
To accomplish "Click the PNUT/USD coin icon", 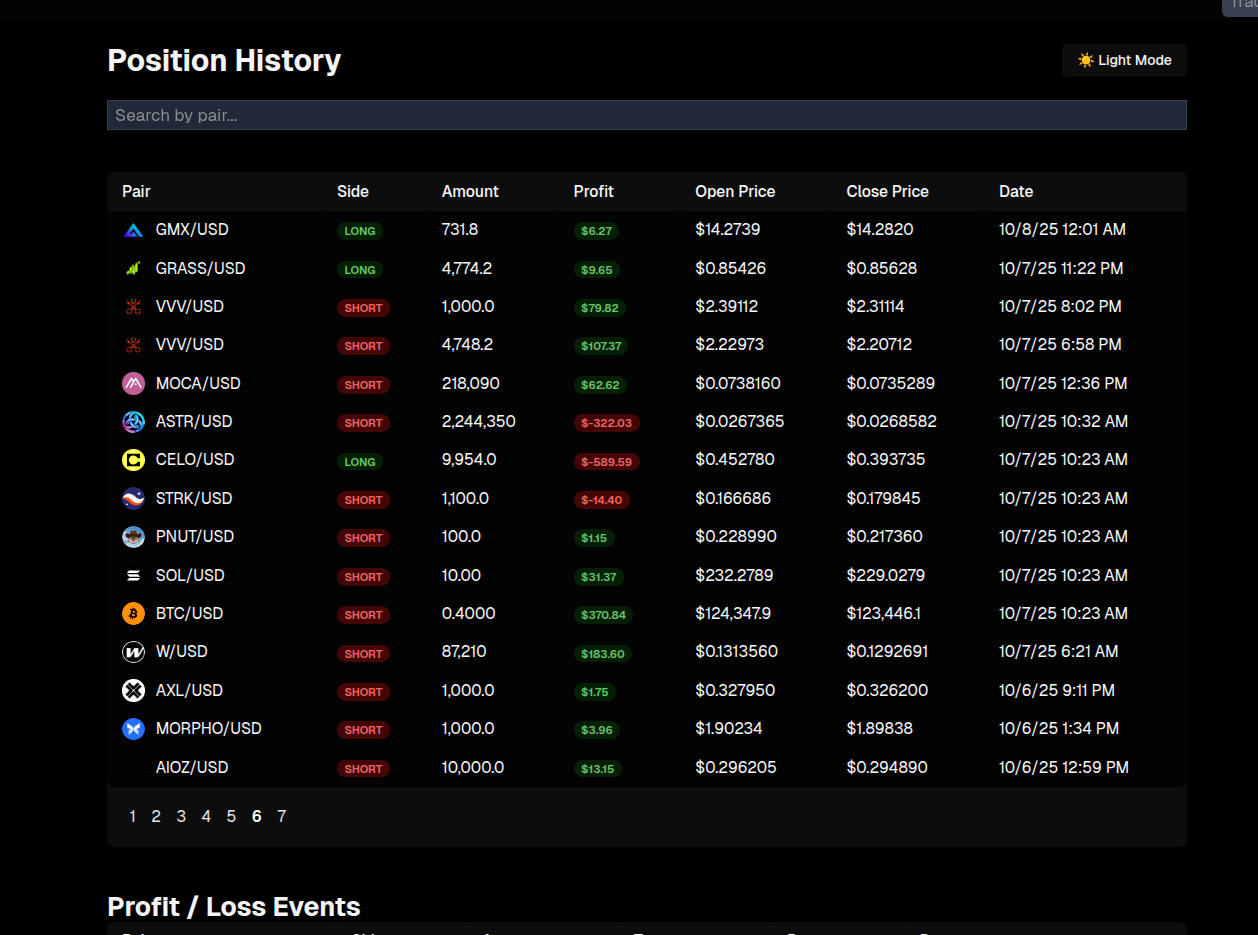I will tap(133, 537).
